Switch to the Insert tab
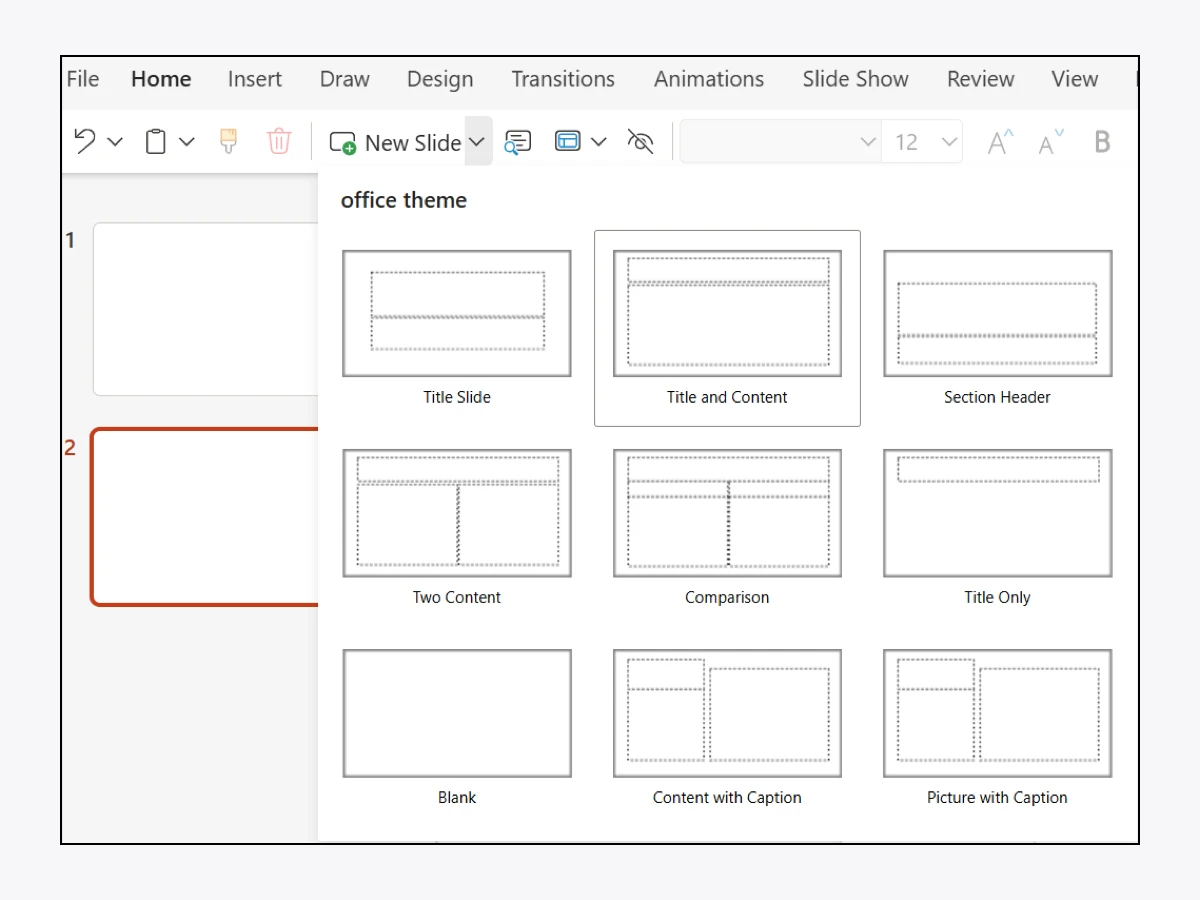 [x=255, y=79]
